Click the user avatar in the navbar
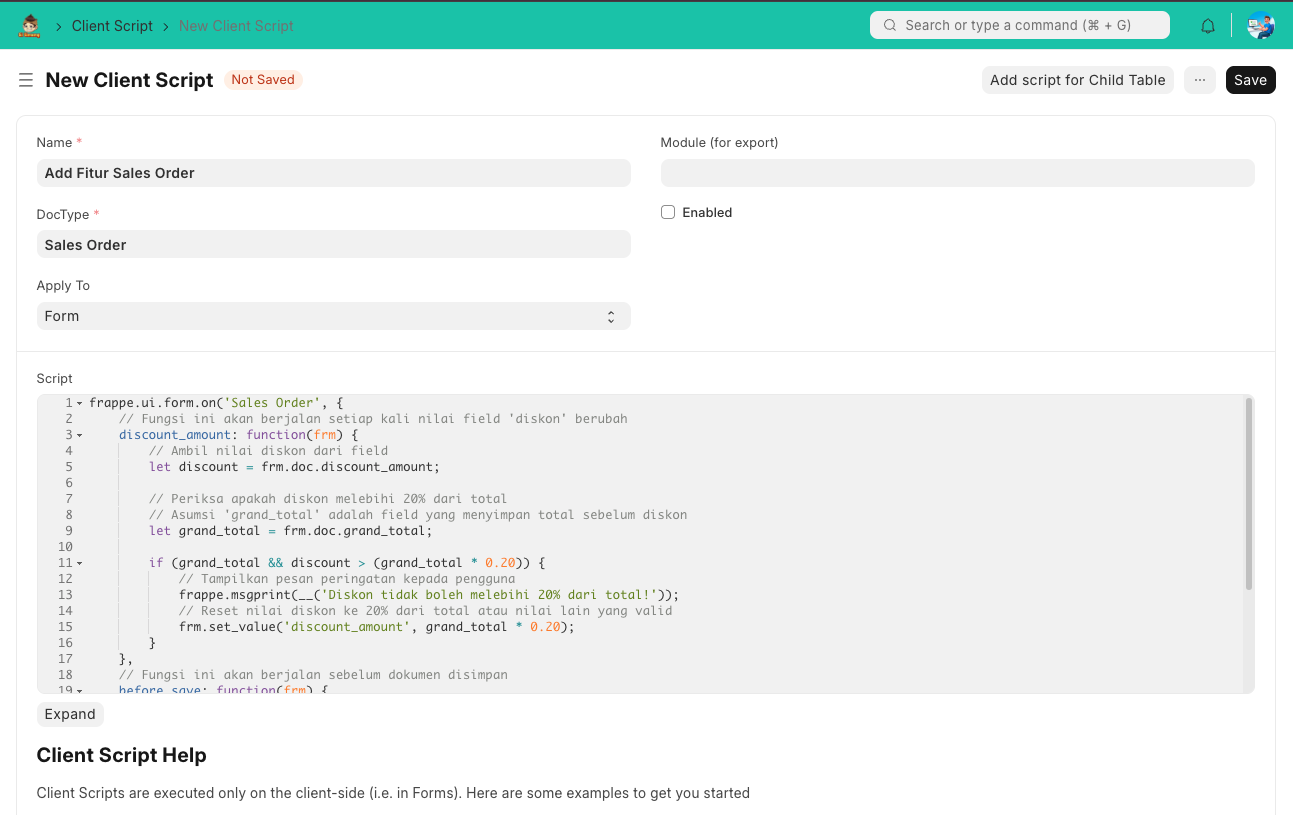This screenshot has width=1293, height=815. 1261,25
